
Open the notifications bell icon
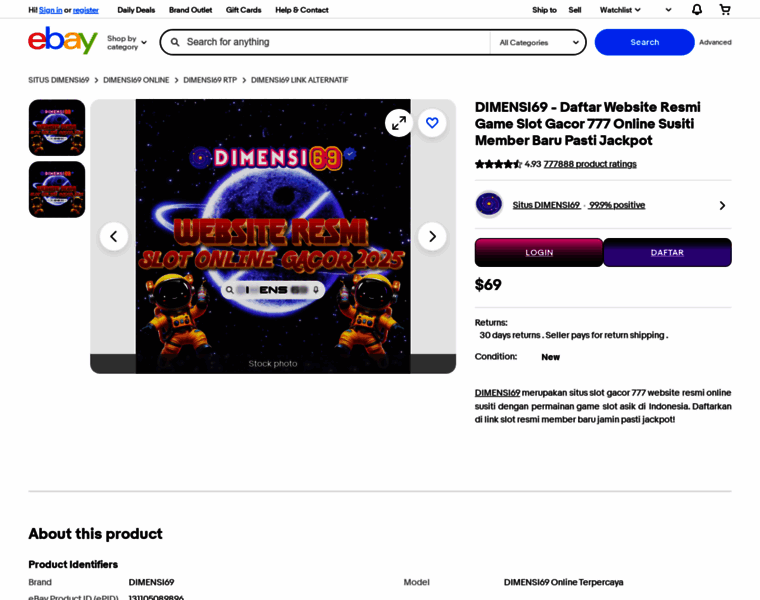tap(697, 10)
